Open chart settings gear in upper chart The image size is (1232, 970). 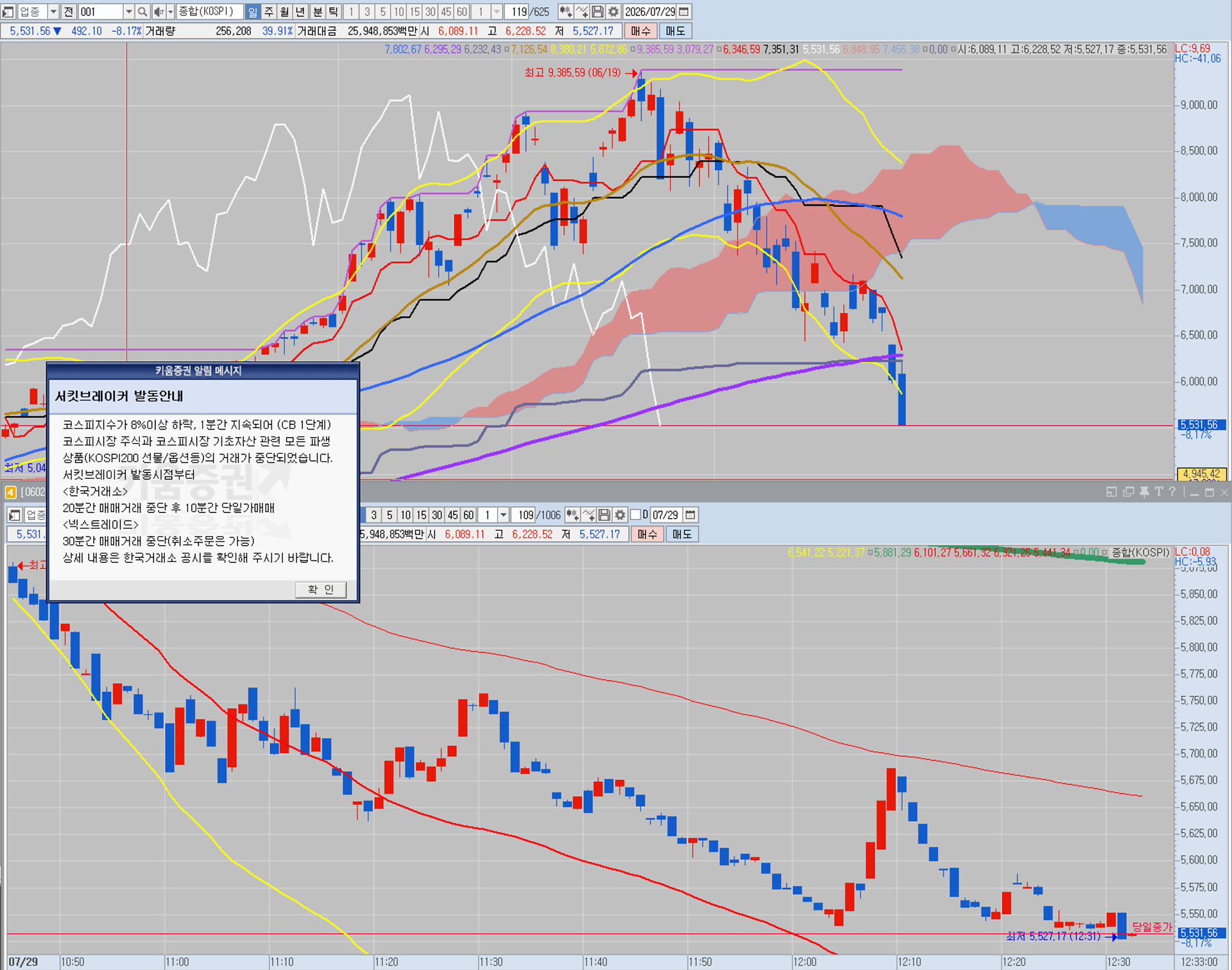pyautogui.click(x=613, y=12)
